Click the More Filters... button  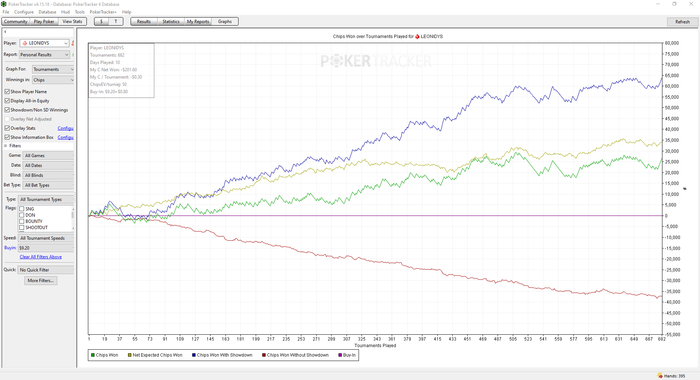tap(41, 280)
